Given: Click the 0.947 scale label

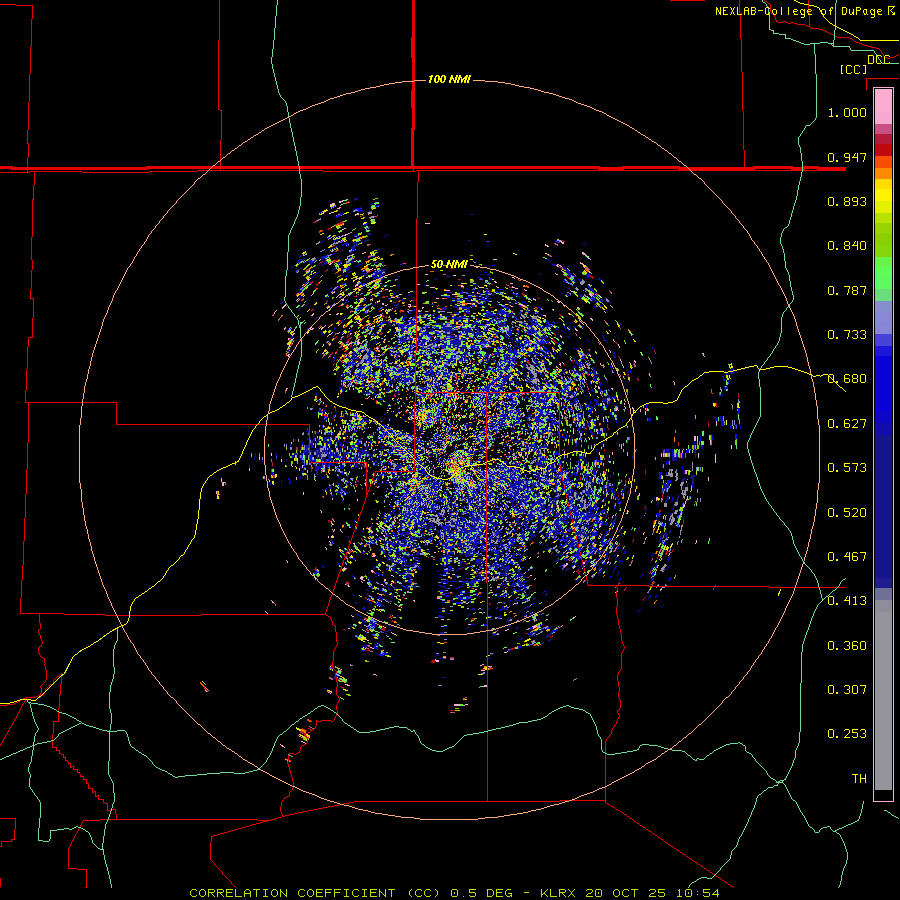Looking at the screenshot, I should click(847, 157).
